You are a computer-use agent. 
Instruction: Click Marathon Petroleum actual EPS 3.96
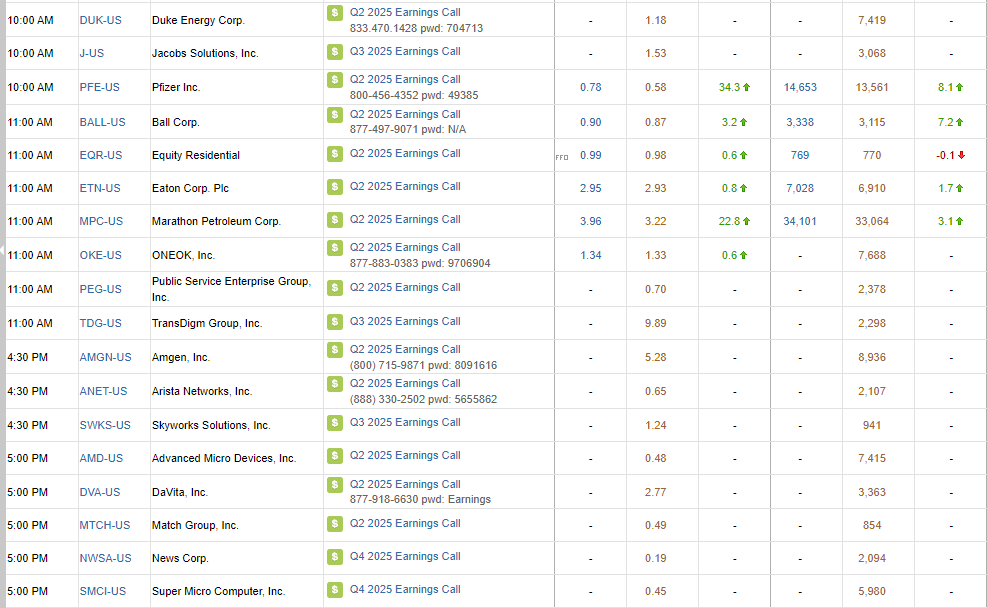pos(590,222)
